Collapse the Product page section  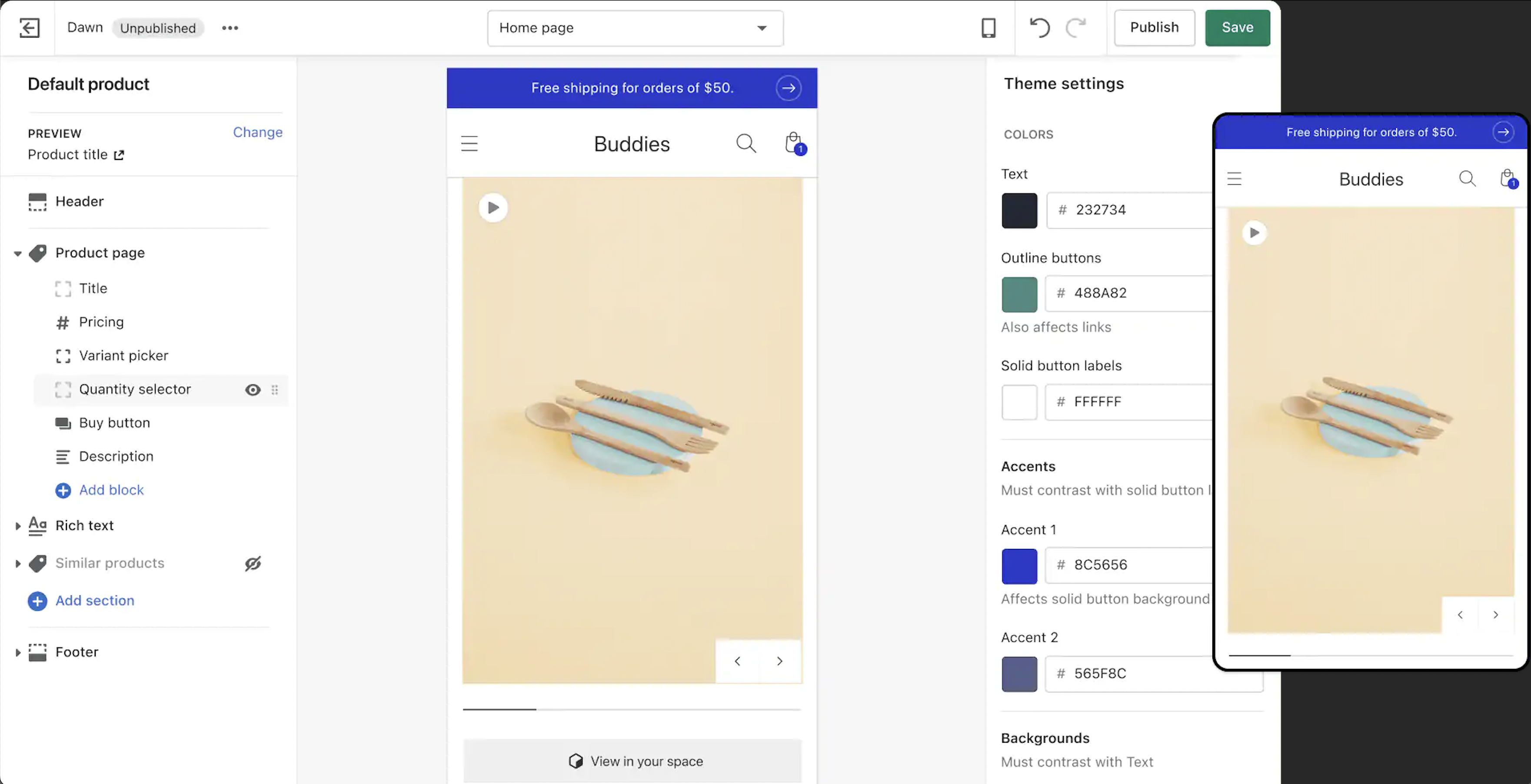coord(17,252)
